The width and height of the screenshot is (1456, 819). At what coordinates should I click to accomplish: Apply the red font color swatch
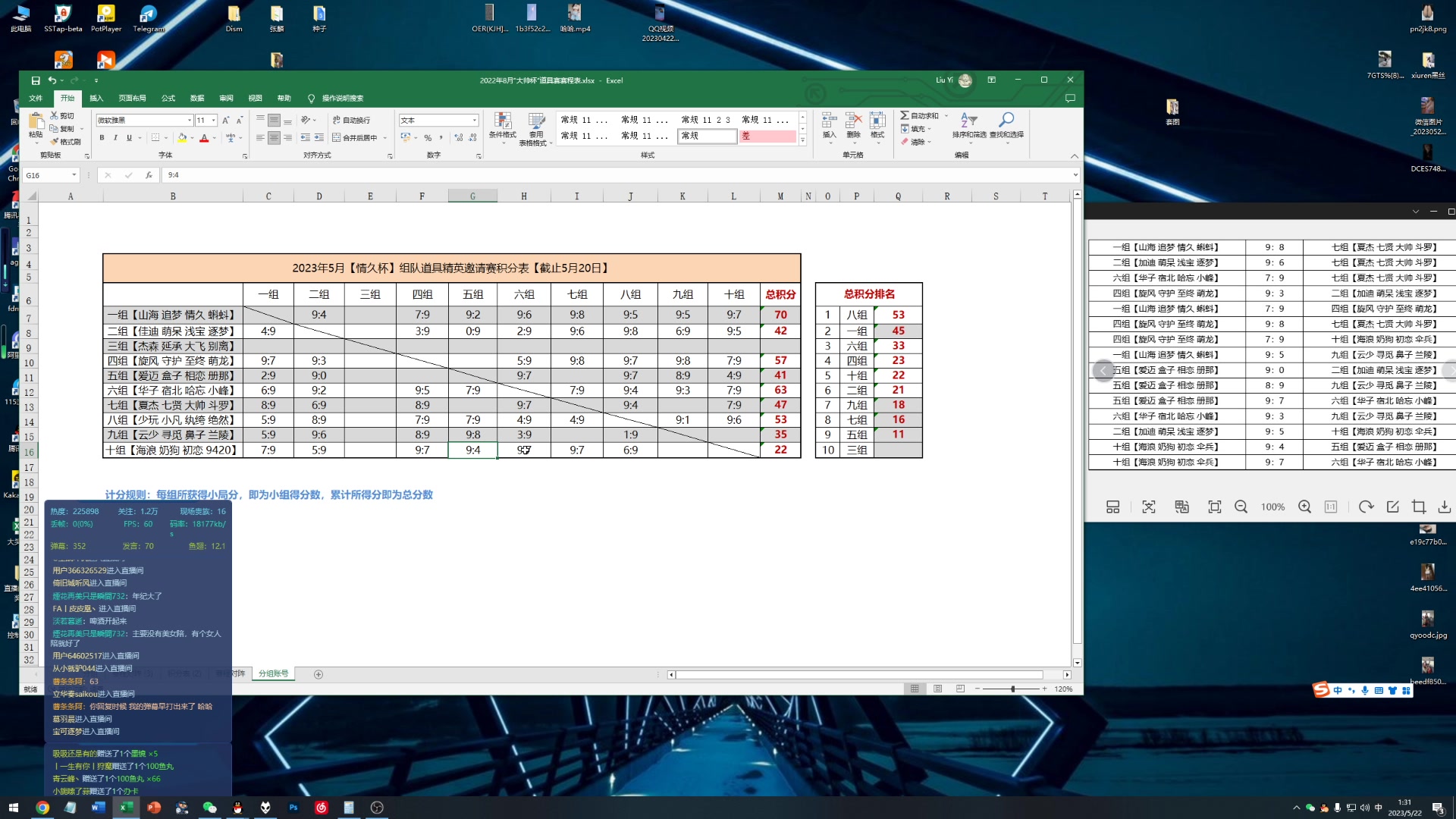click(x=204, y=138)
